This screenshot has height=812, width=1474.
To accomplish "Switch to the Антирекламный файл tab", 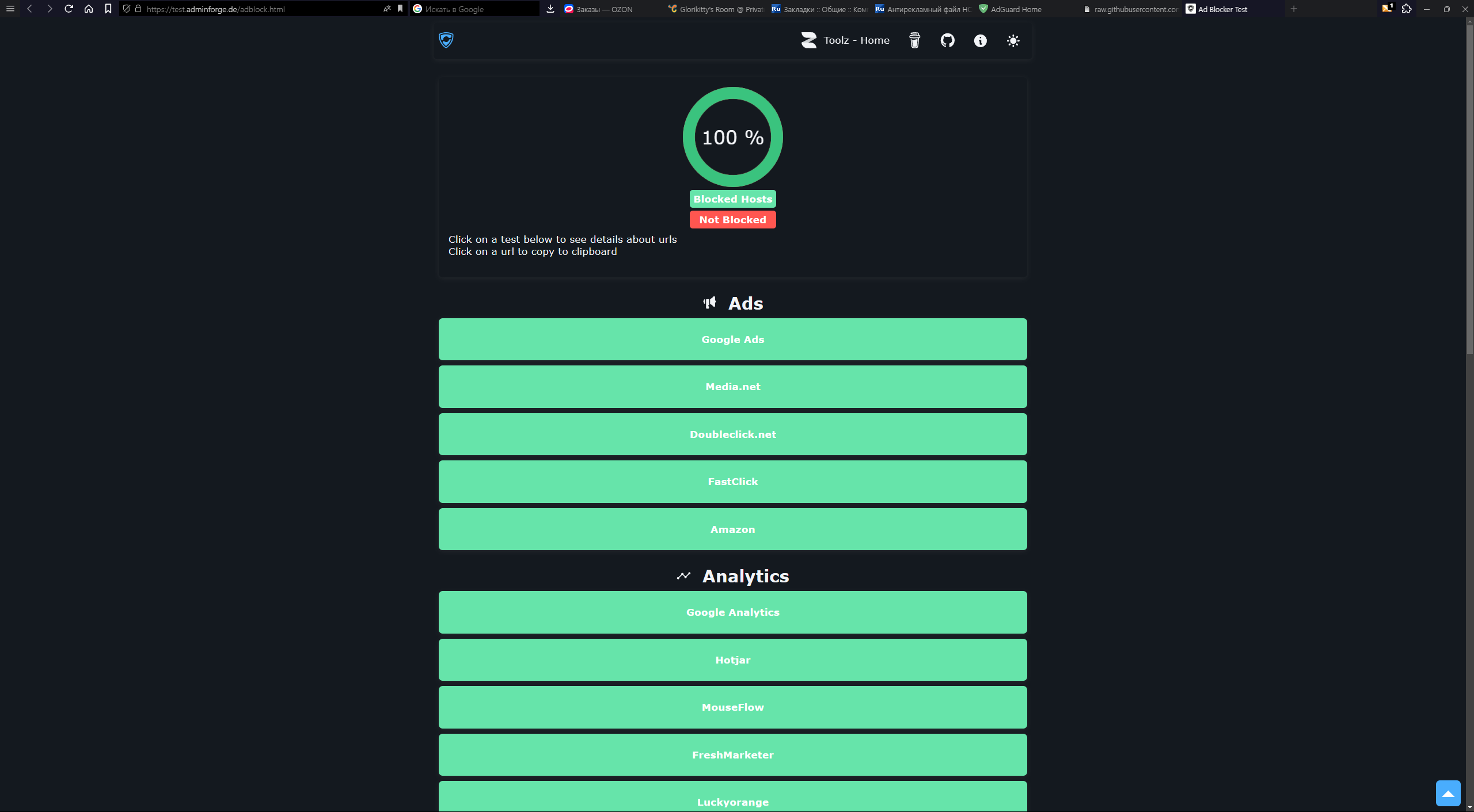I will 922,9.
